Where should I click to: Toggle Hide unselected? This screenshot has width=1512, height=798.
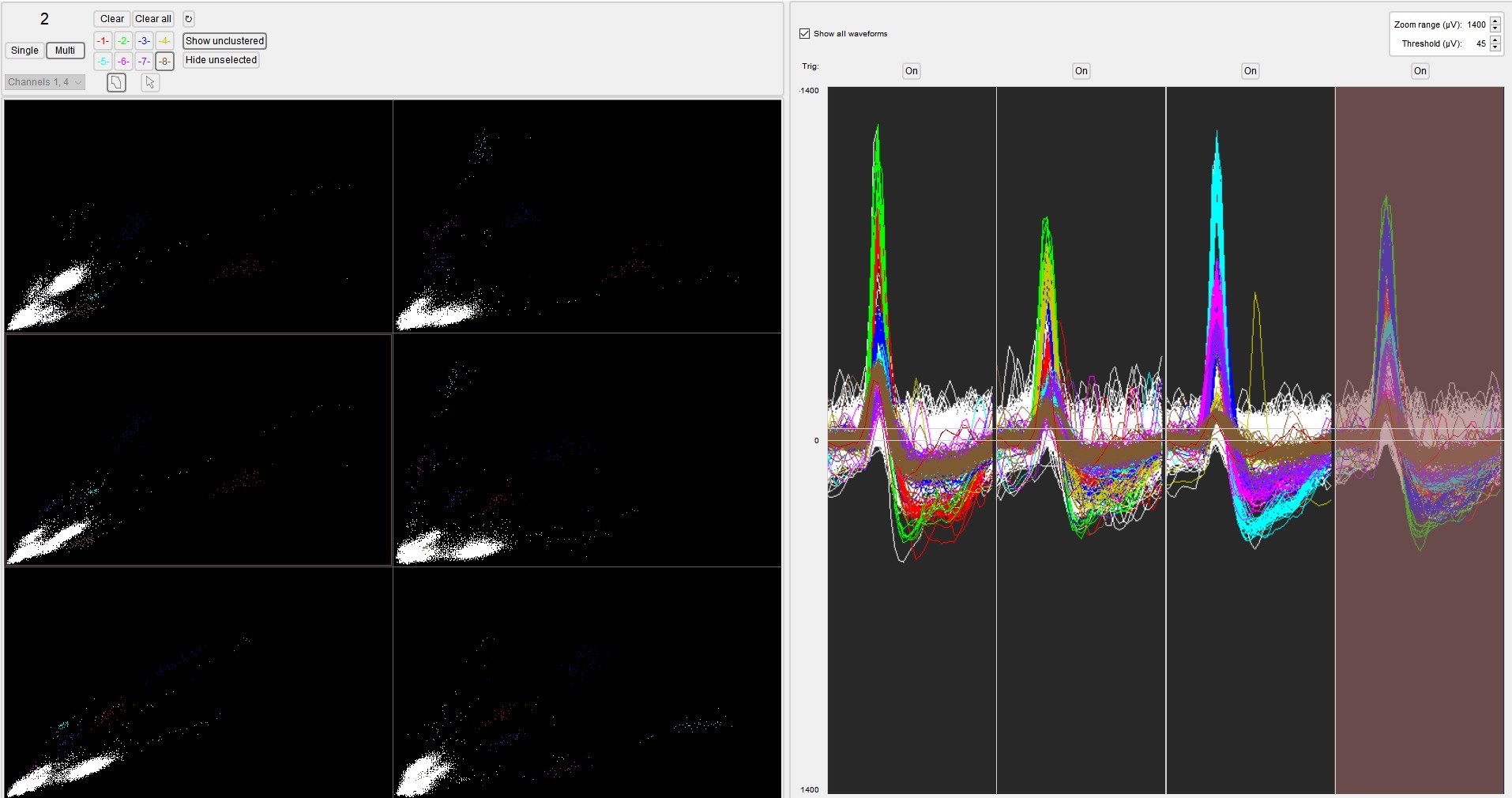(221, 60)
